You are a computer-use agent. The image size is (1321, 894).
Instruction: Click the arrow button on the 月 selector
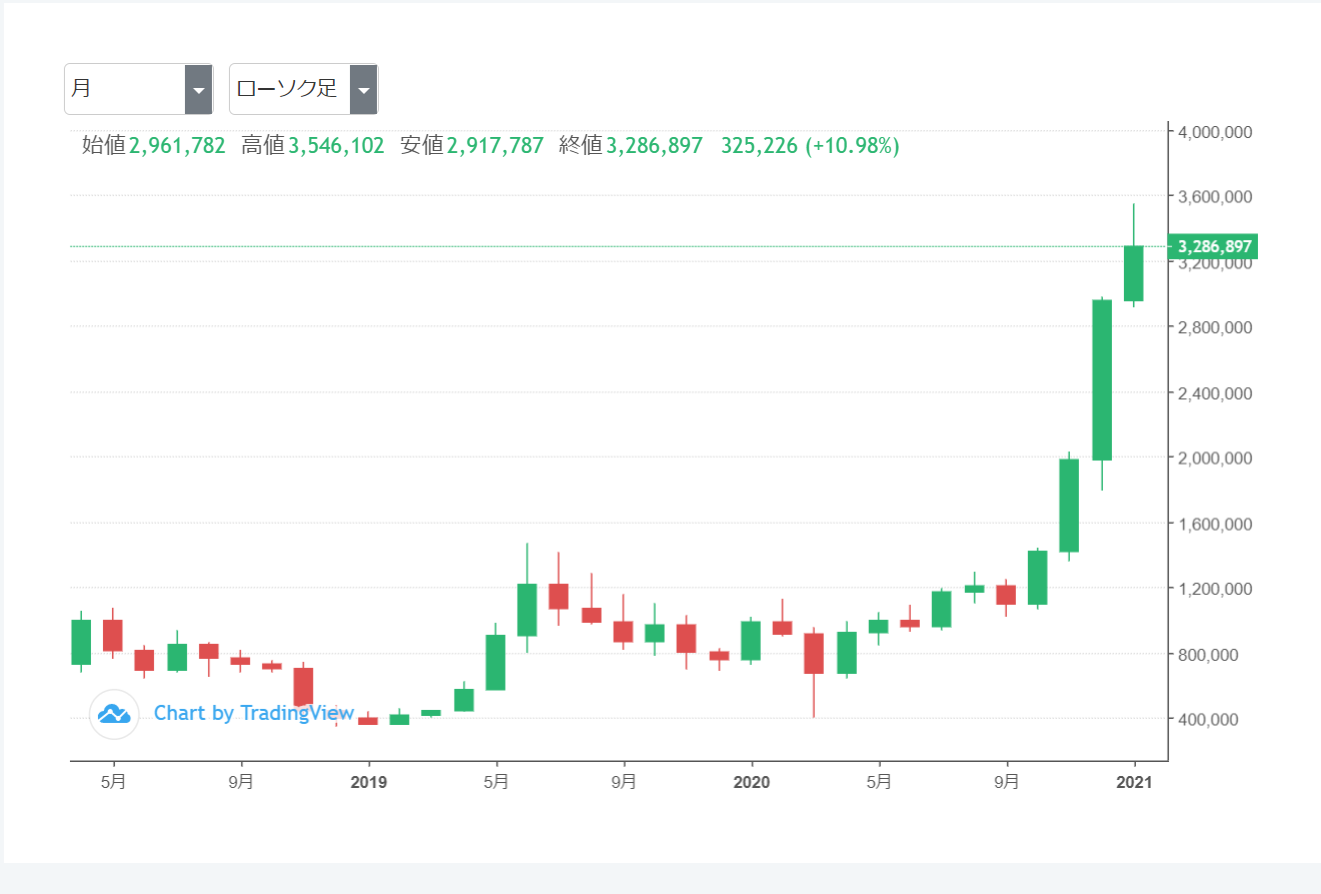(x=199, y=90)
